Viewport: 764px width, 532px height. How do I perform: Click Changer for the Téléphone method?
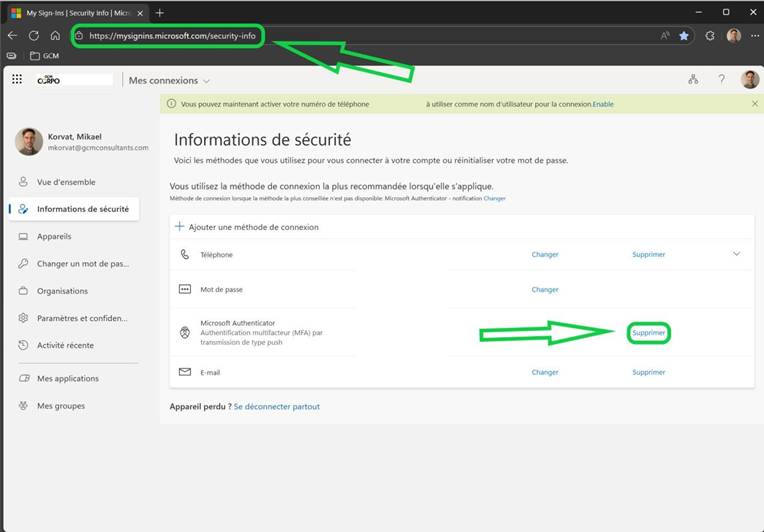[545, 254]
